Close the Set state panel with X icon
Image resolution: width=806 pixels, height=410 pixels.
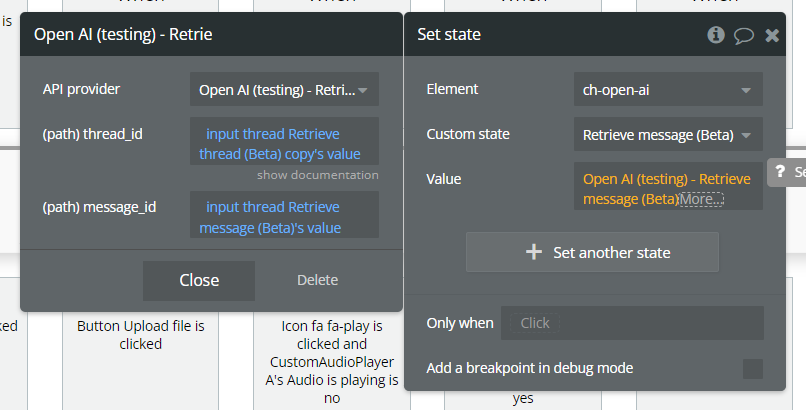(x=772, y=35)
